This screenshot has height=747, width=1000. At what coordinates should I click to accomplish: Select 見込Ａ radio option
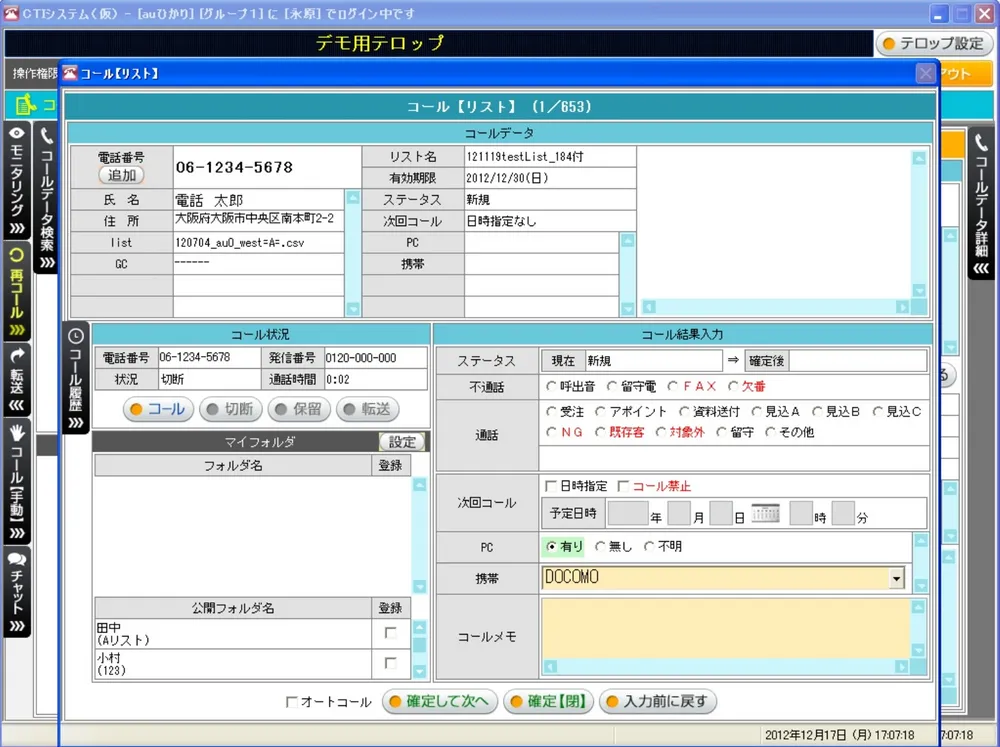[756, 411]
